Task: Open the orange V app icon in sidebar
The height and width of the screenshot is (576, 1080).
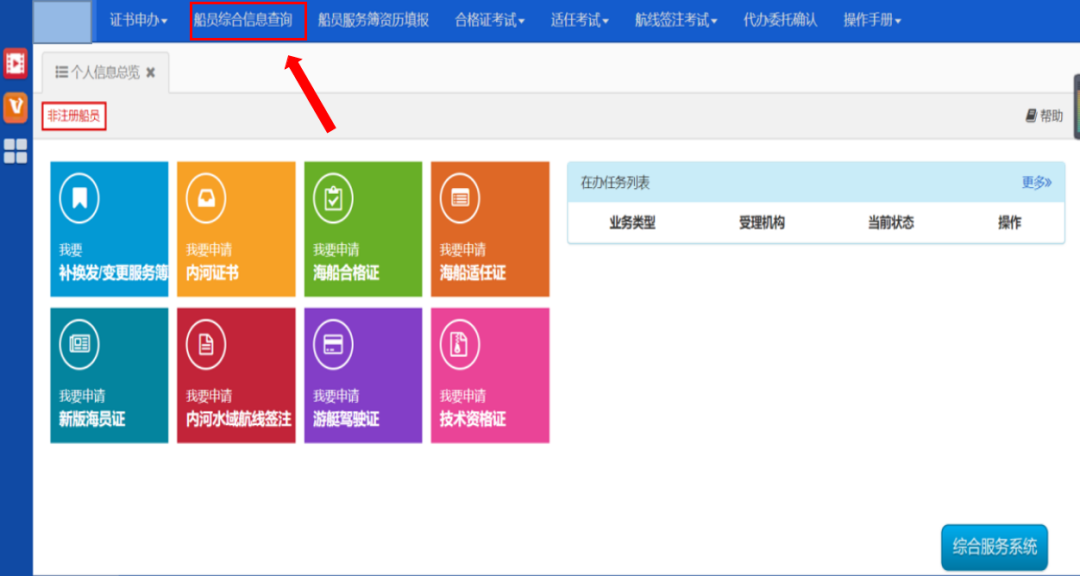Action: click(x=15, y=107)
